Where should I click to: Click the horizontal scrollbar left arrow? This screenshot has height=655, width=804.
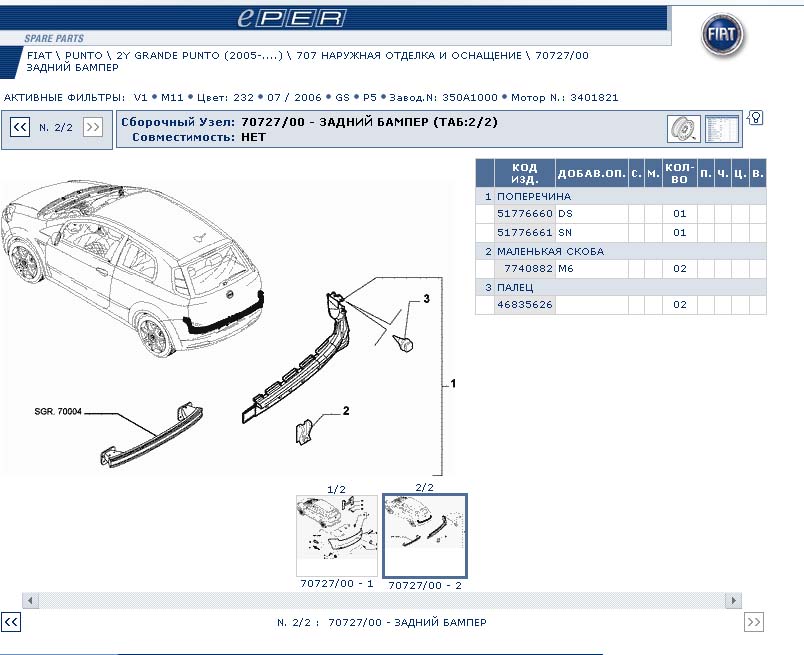30,600
